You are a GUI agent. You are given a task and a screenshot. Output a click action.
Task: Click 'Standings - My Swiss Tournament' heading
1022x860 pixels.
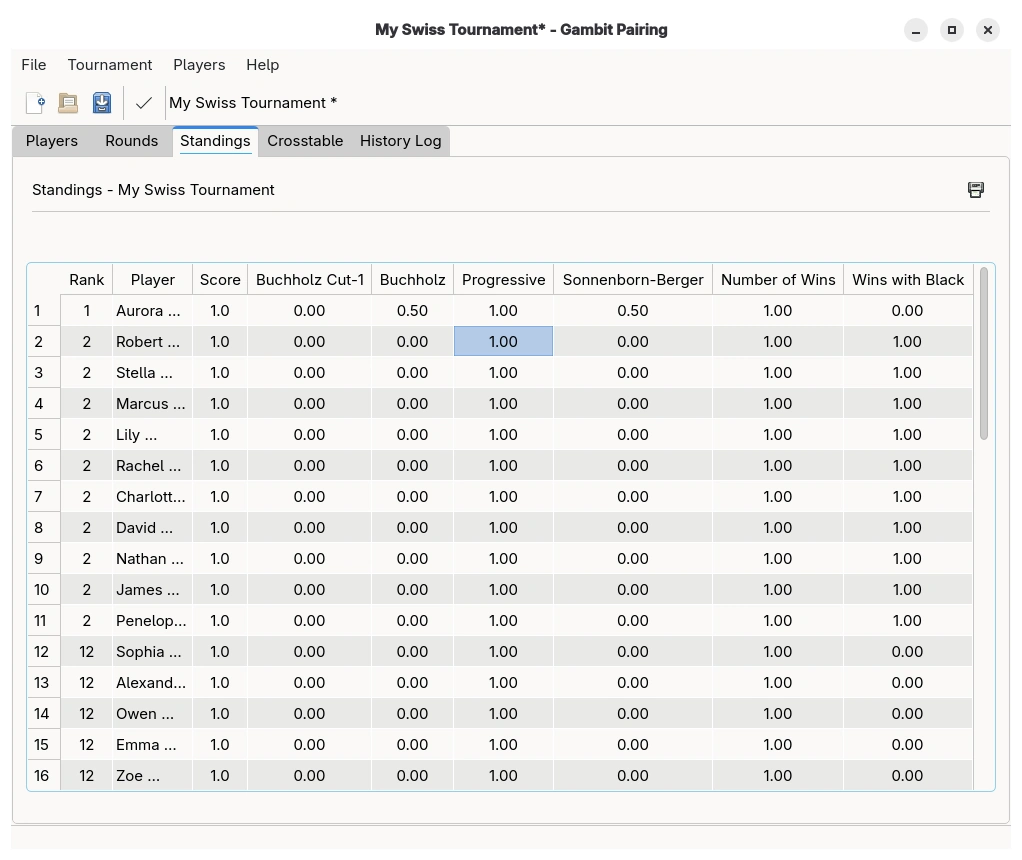(x=153, y=190)
